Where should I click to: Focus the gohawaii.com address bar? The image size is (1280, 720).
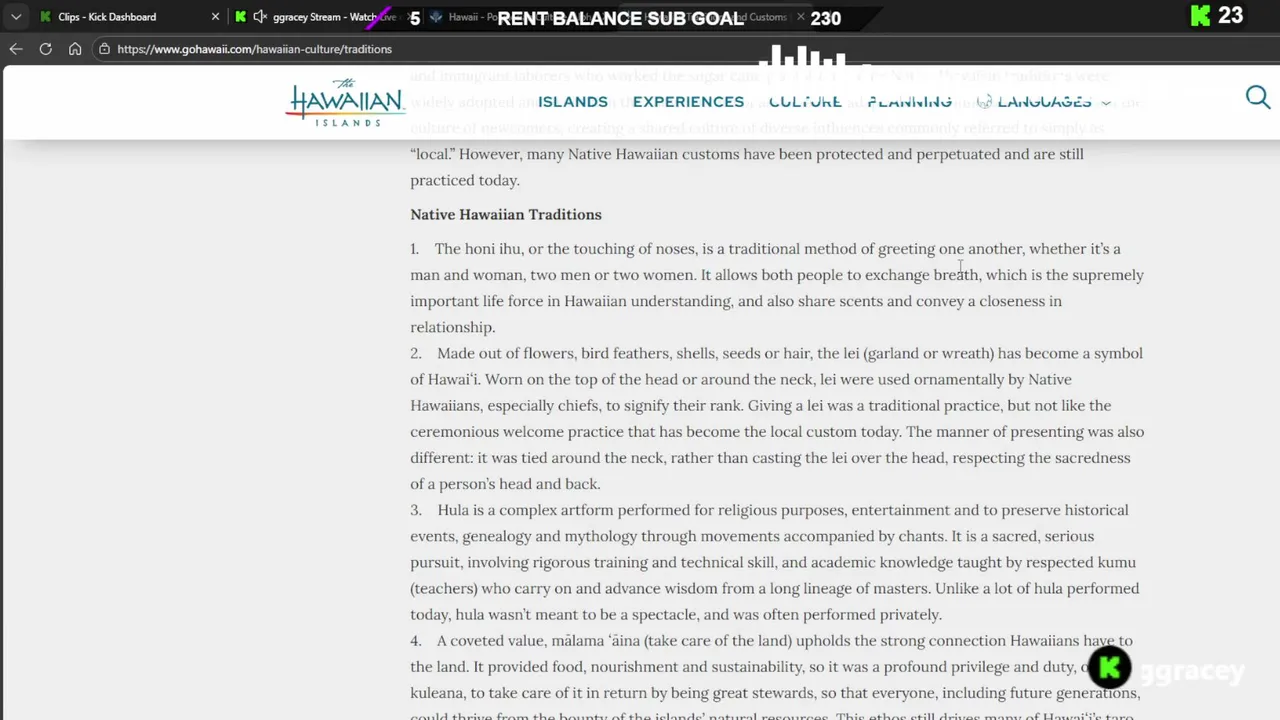click(254, 49)
